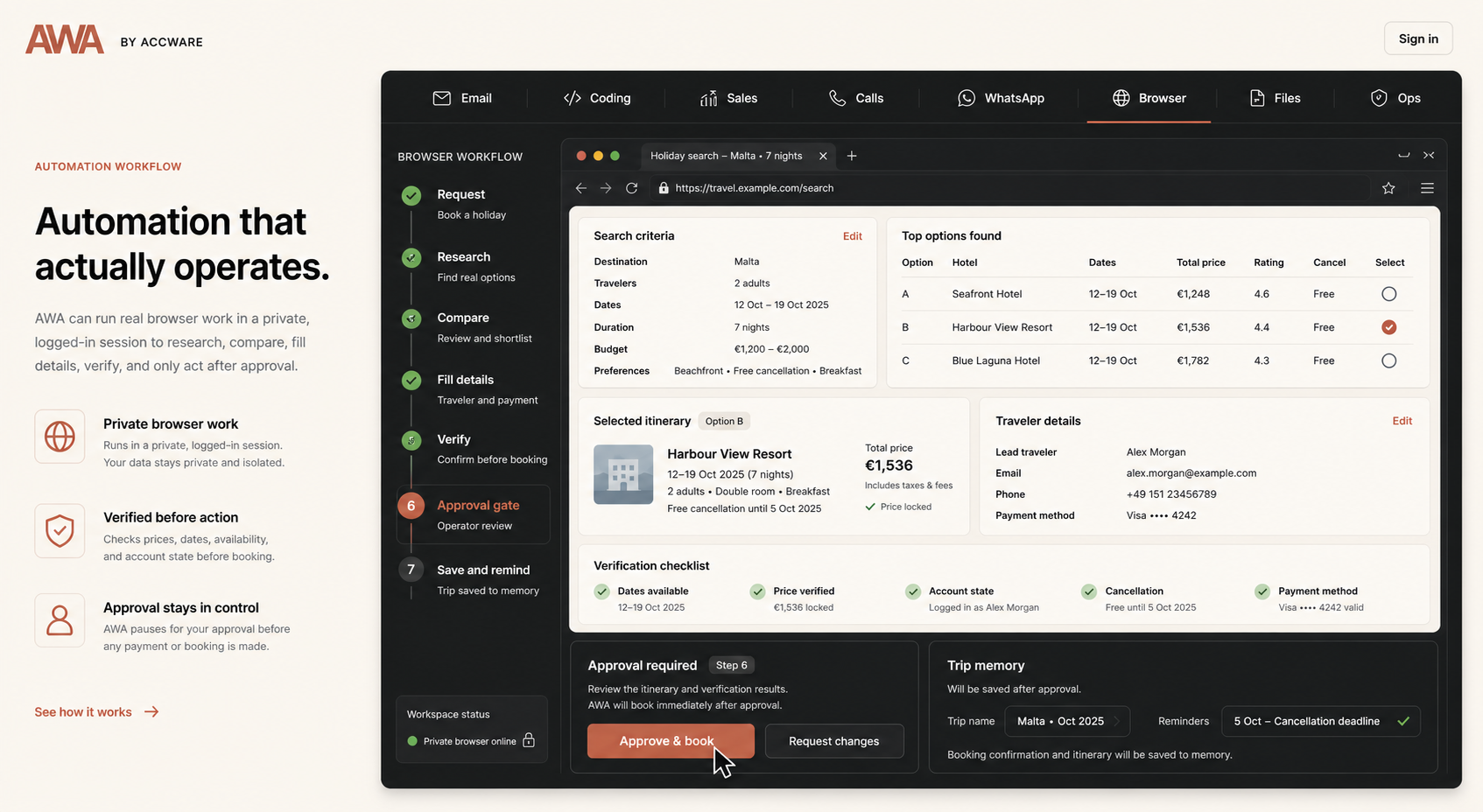Open the Ops tab

1395,98
